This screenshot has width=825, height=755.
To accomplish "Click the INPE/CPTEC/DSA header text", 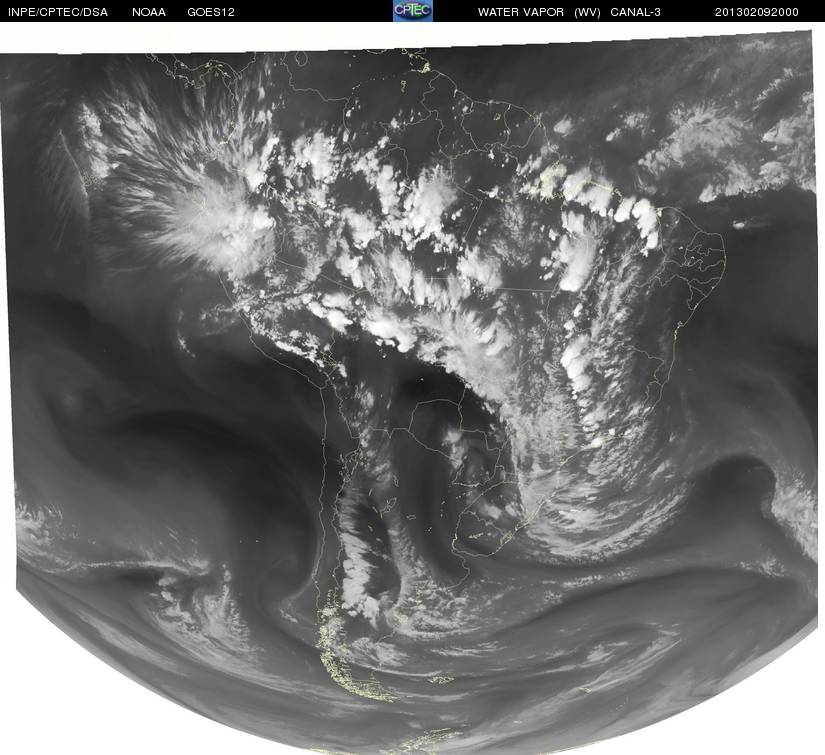I will (57, 12).
